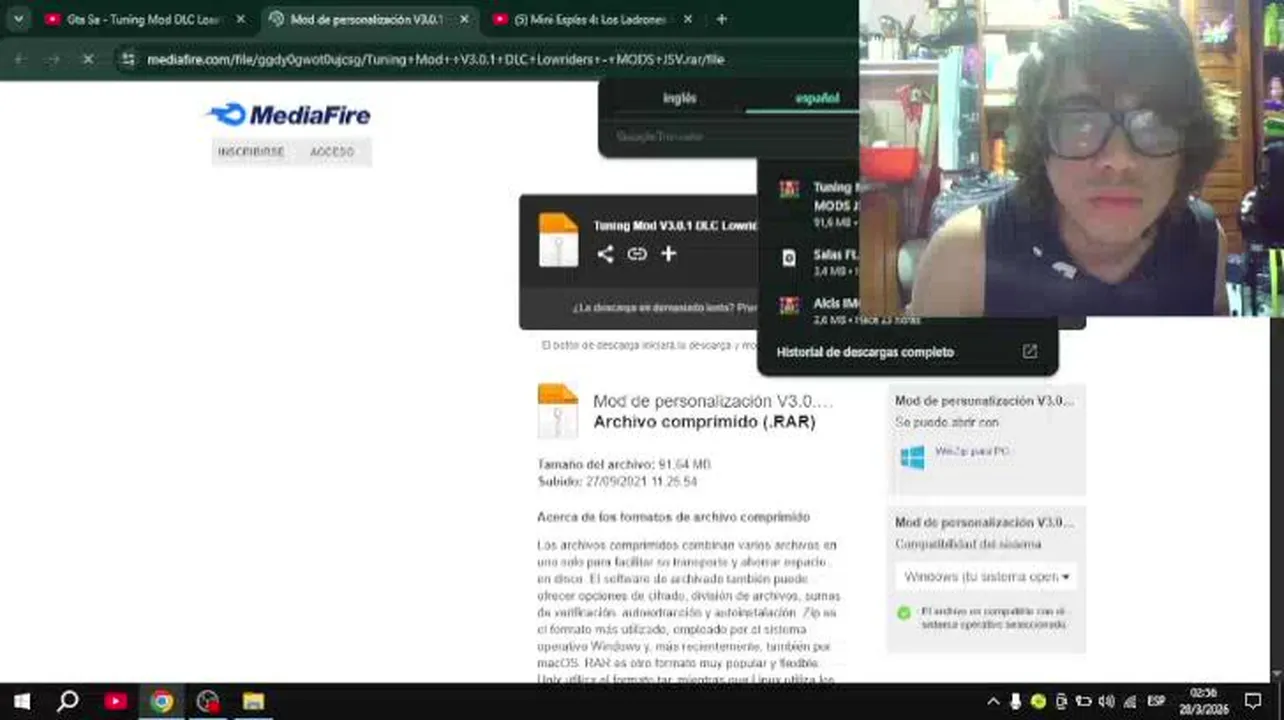Open the WinZip para PC link
Image resolution: width=1284 pixels, height=720 pixels.
(x=972, y=452)
